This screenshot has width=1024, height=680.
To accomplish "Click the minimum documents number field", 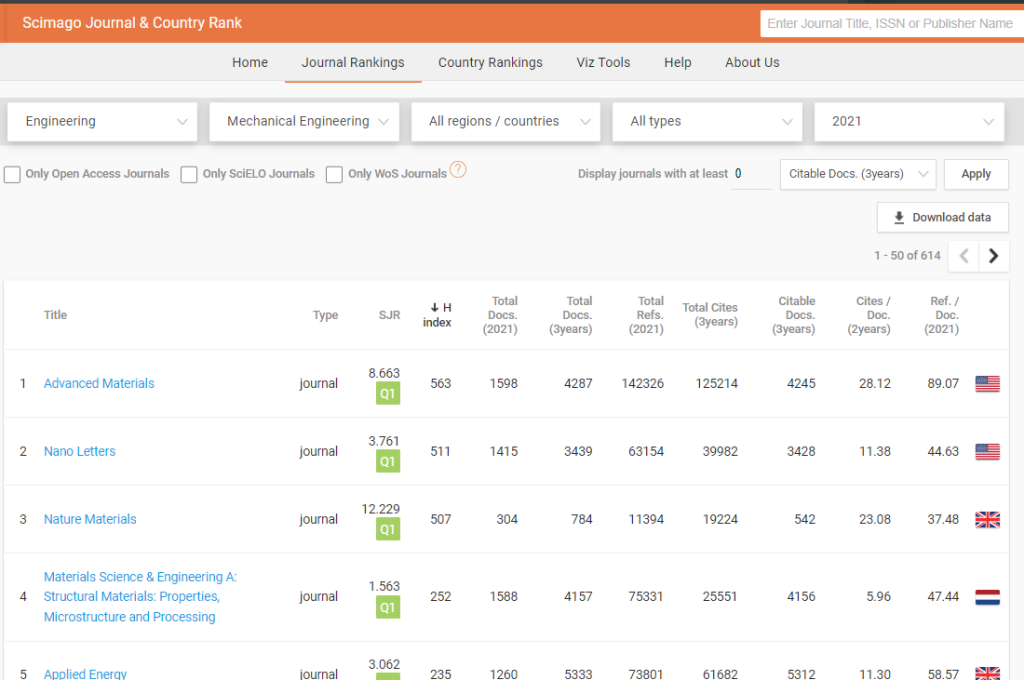I will (751, 174).
